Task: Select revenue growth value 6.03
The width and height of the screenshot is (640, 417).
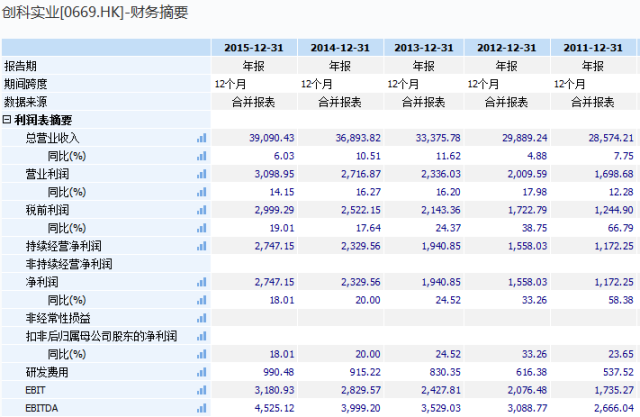Action: [284, 156]
